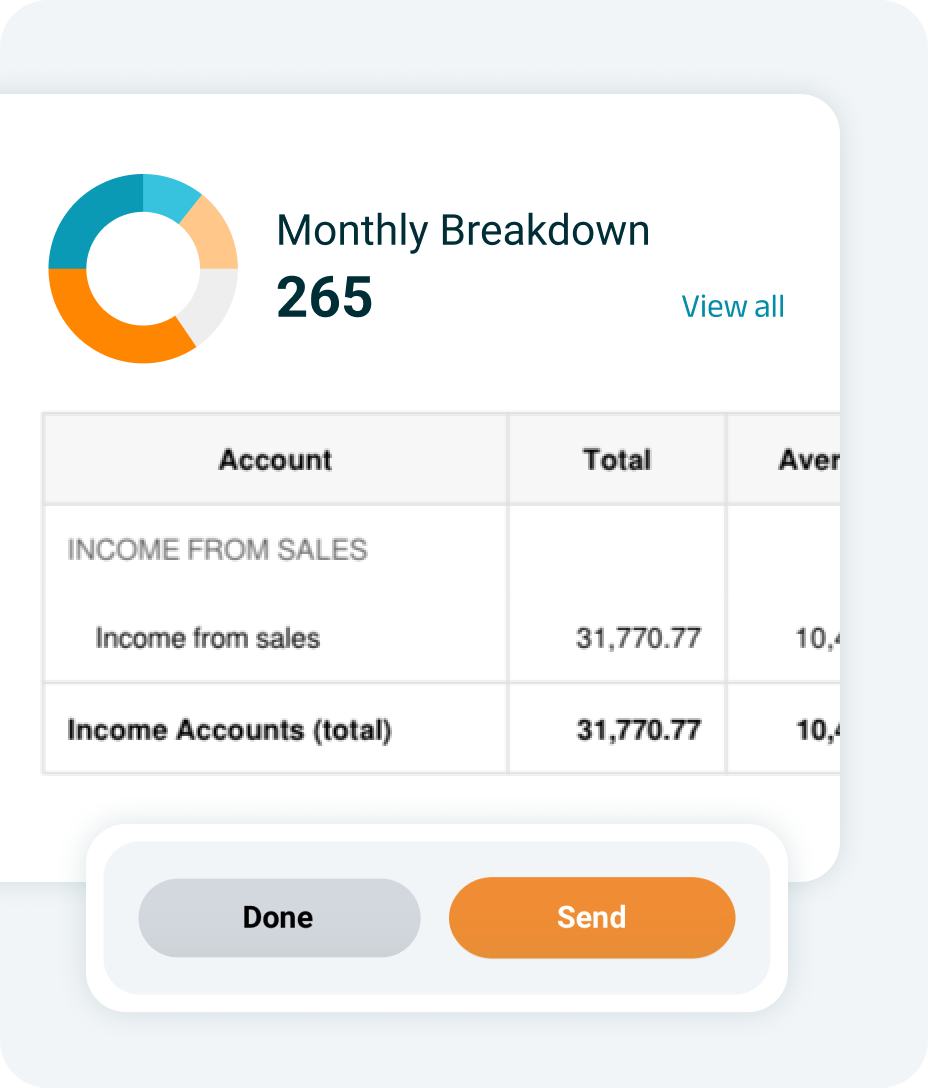Click the 31,770.77 value for Income from sales
The height and width of the screenshot is (1088, 928).
tap(639, 638)
